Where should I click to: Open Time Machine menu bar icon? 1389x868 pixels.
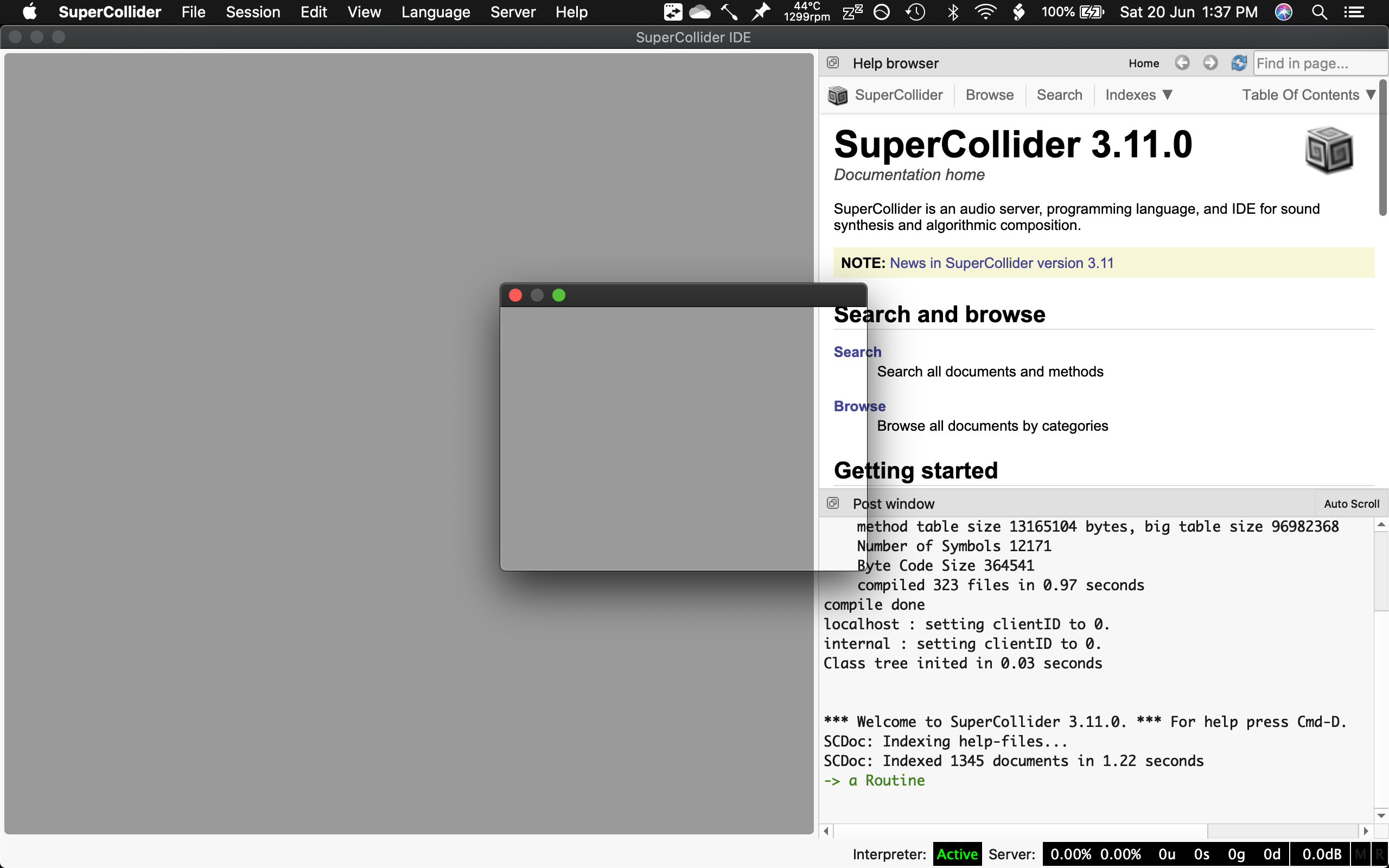coord(915,11)
